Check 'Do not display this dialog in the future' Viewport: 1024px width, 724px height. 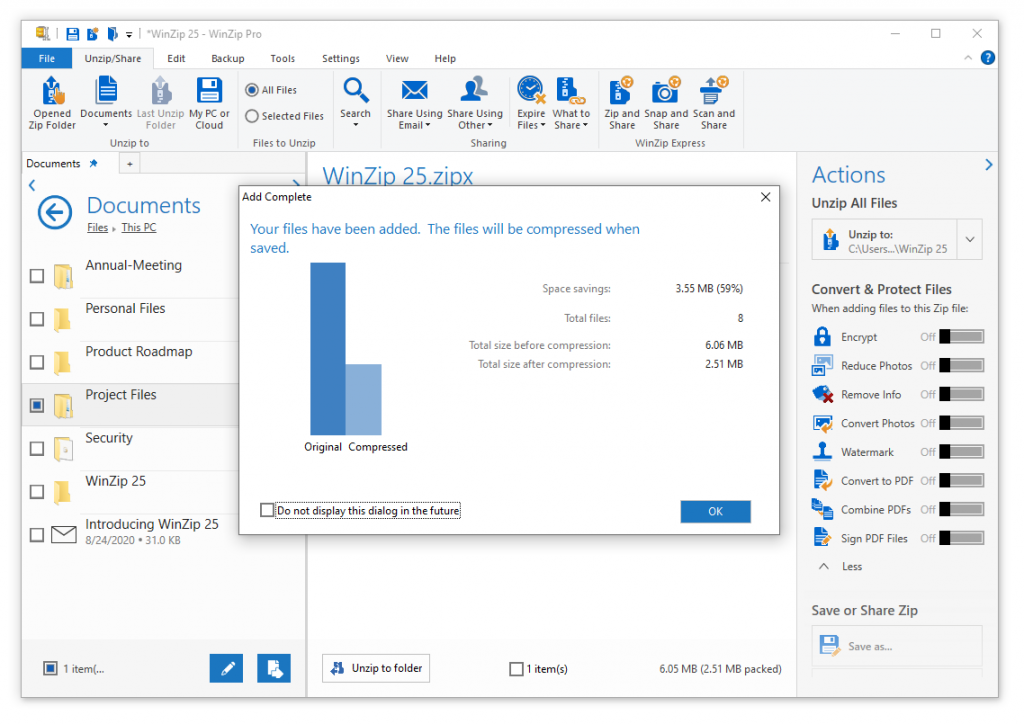(x=267, y=509)
